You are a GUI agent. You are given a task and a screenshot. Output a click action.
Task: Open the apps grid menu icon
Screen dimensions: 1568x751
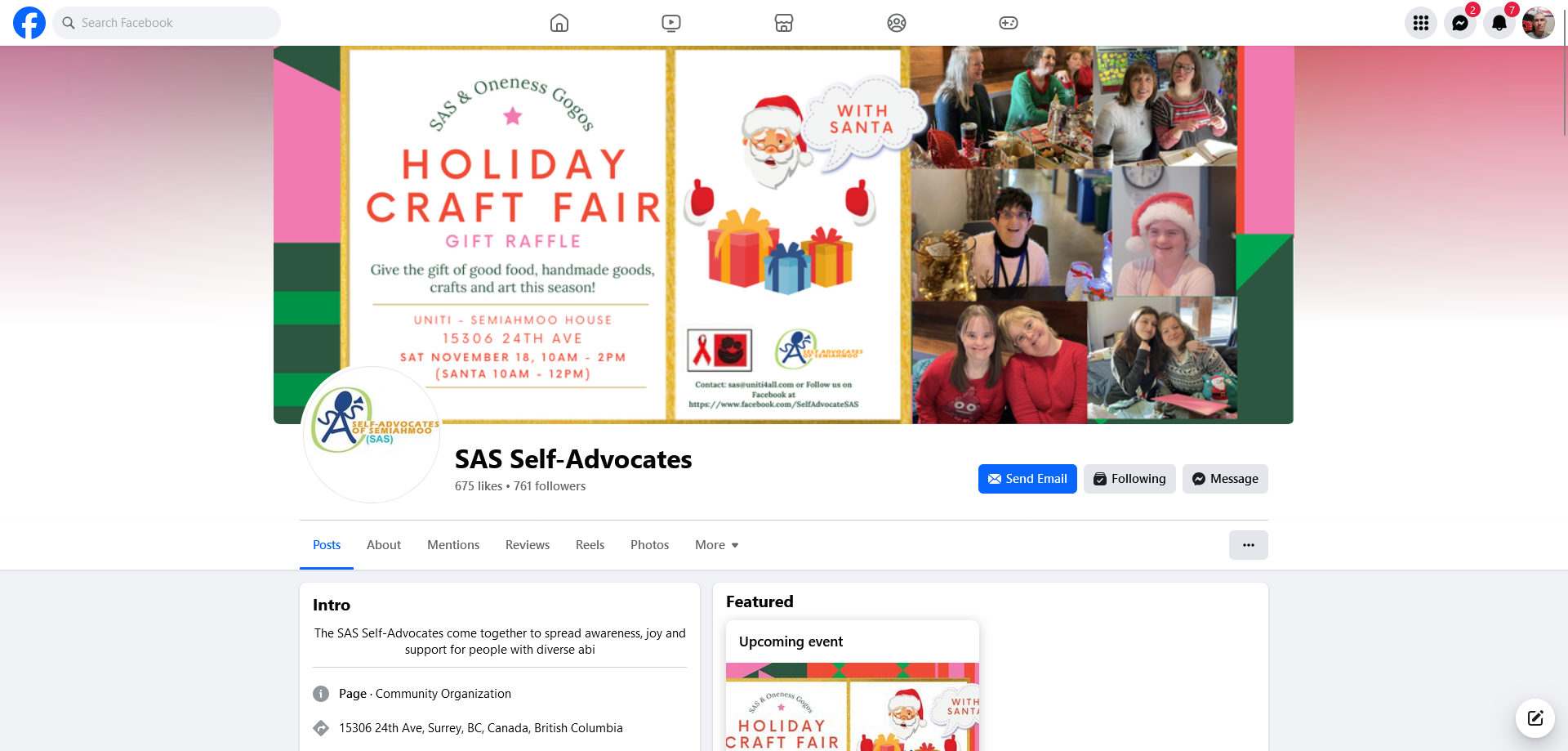click(1421, 23)
